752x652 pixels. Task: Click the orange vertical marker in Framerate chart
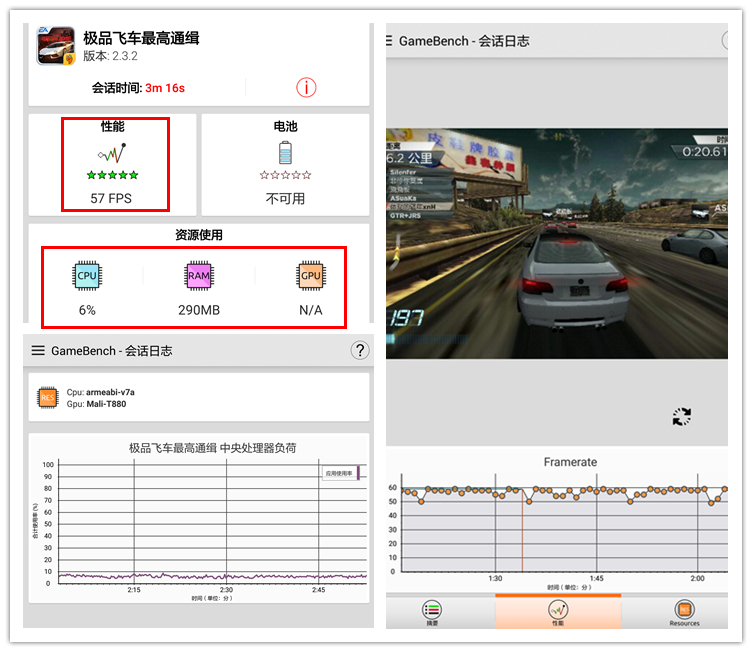(522, 530)
